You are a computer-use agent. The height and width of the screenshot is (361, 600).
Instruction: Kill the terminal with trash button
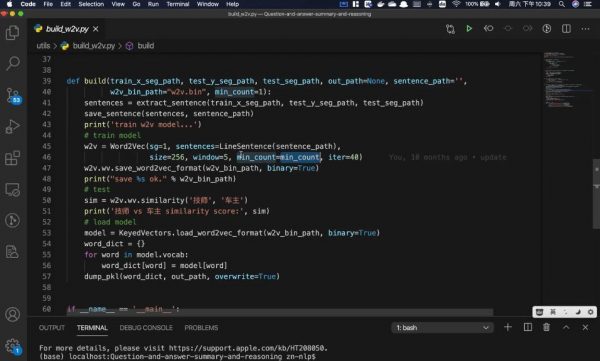coord(546,327)
